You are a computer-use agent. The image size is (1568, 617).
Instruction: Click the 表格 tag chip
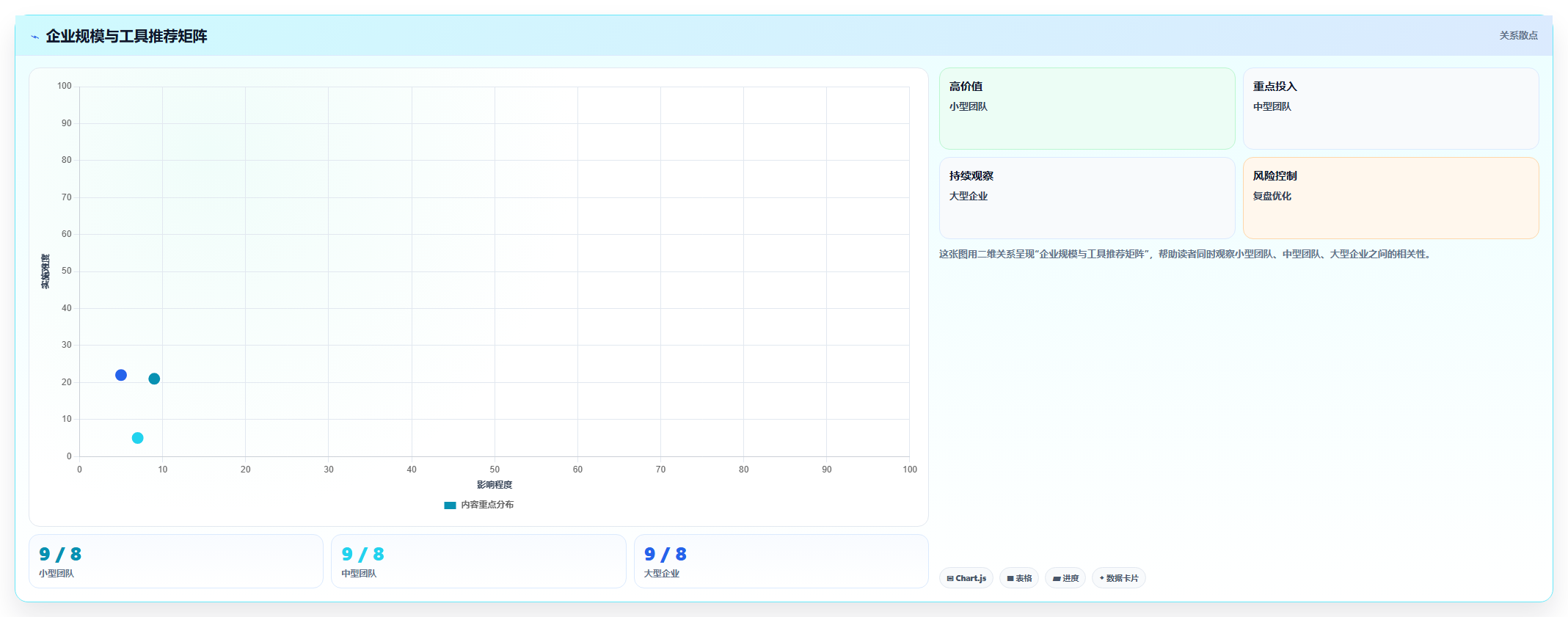(1019, 578)
